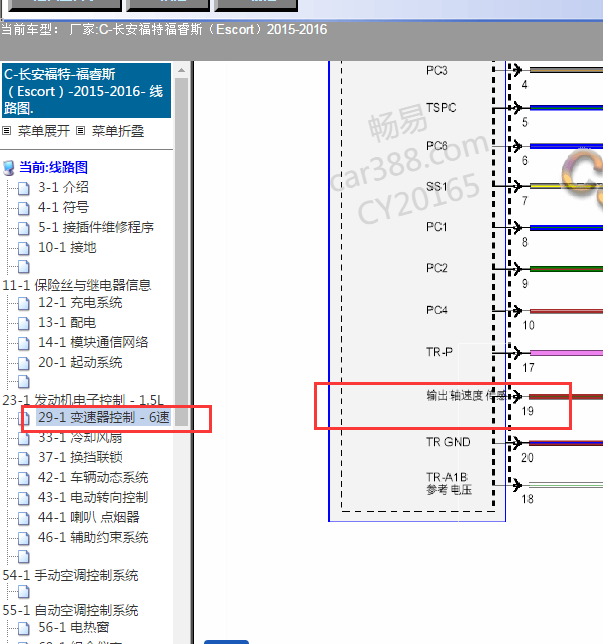Select 55-1 自动空调控制系统

pyautogui.click(x=70, y=610)
